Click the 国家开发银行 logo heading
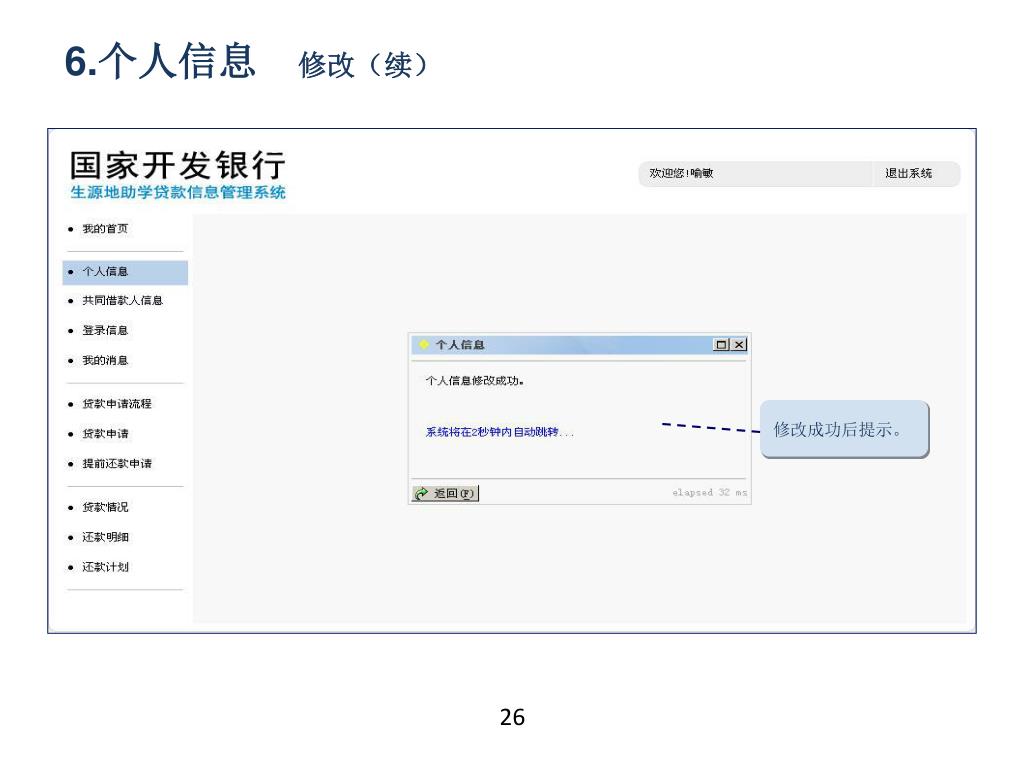Image resolution: width=1024 pixels, height=768 pixels. (x=178, y=165)
